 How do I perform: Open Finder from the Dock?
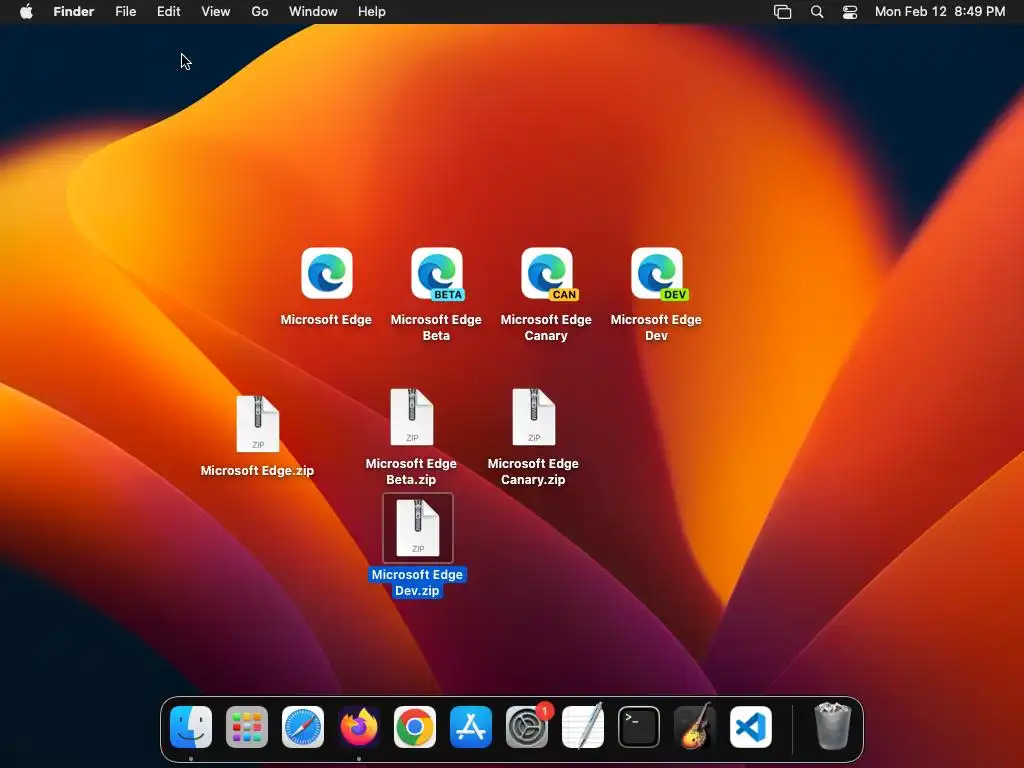click(191, 727)
